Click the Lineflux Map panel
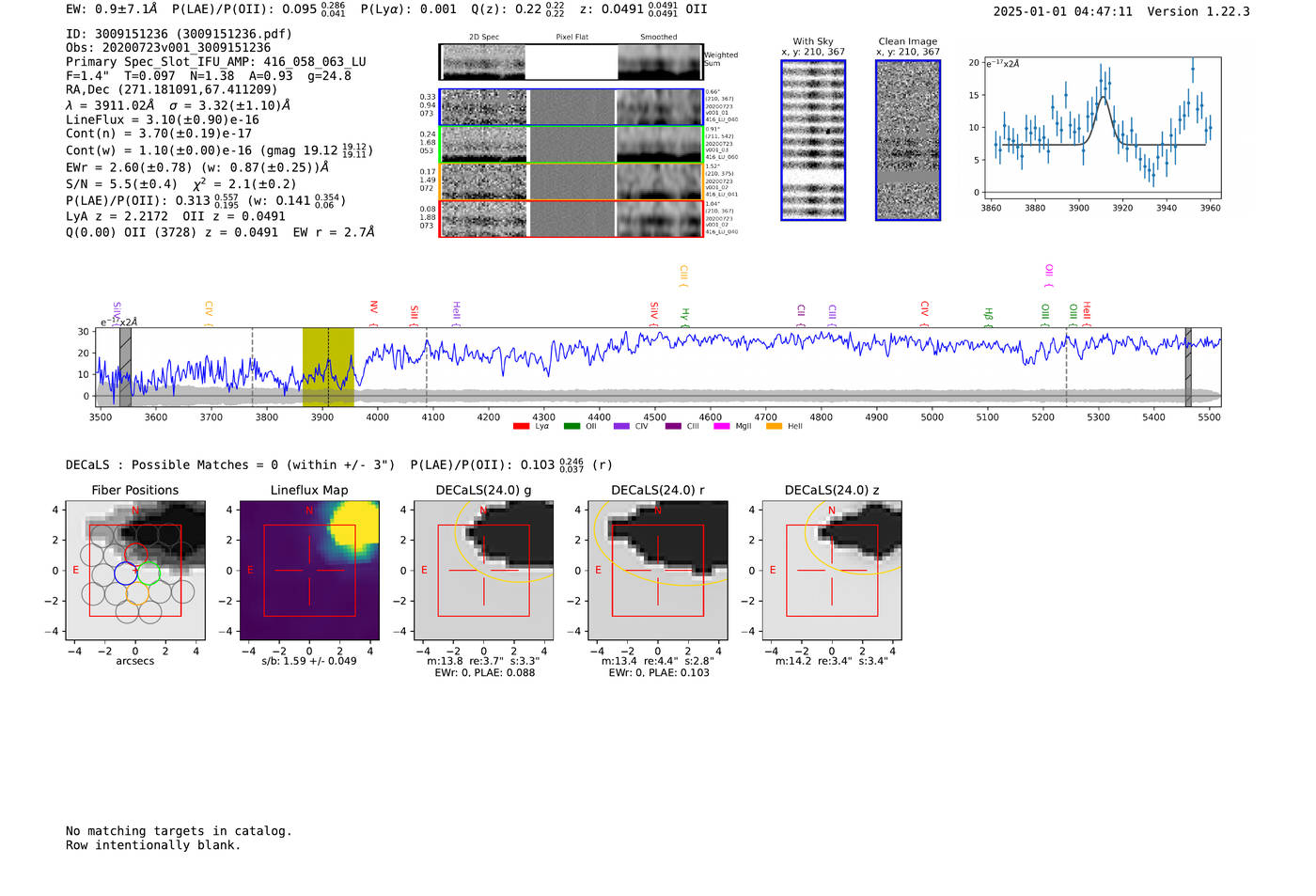Image resolution: width=1316 pixels, height=896 pixels. point(309,570)
